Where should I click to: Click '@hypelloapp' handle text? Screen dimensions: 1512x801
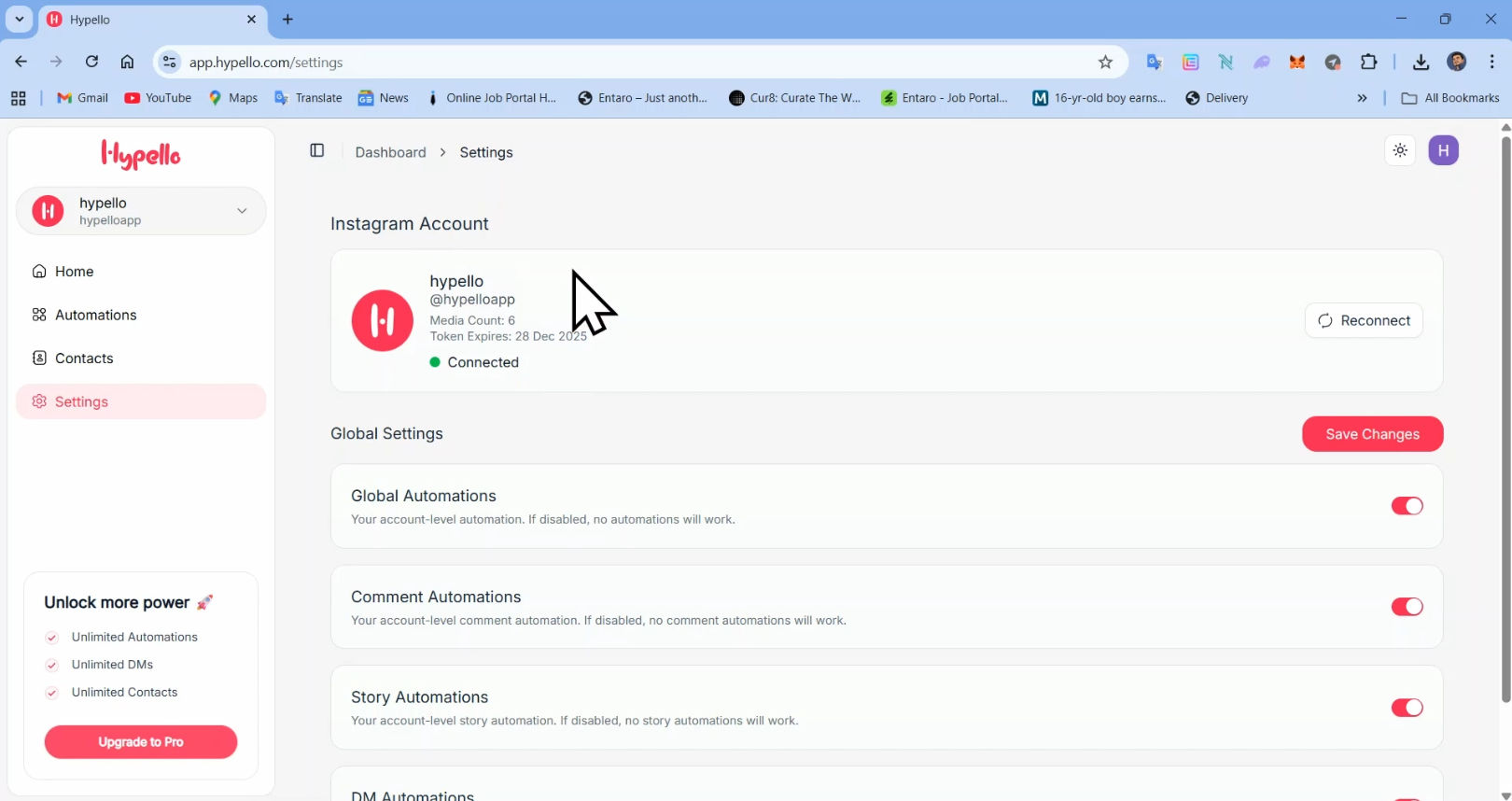(x=472, y=300)
